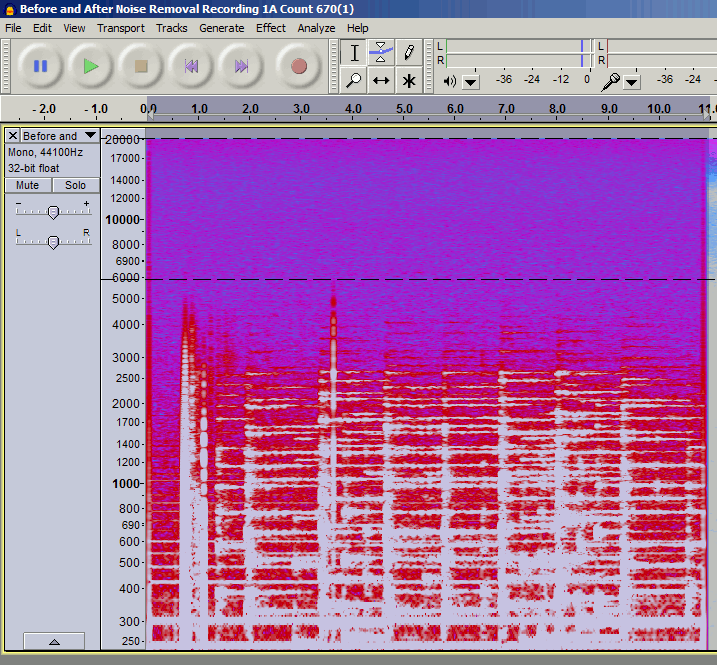
Task: Open the 'Before and' track dropdown menu
Action: [90, 136]
